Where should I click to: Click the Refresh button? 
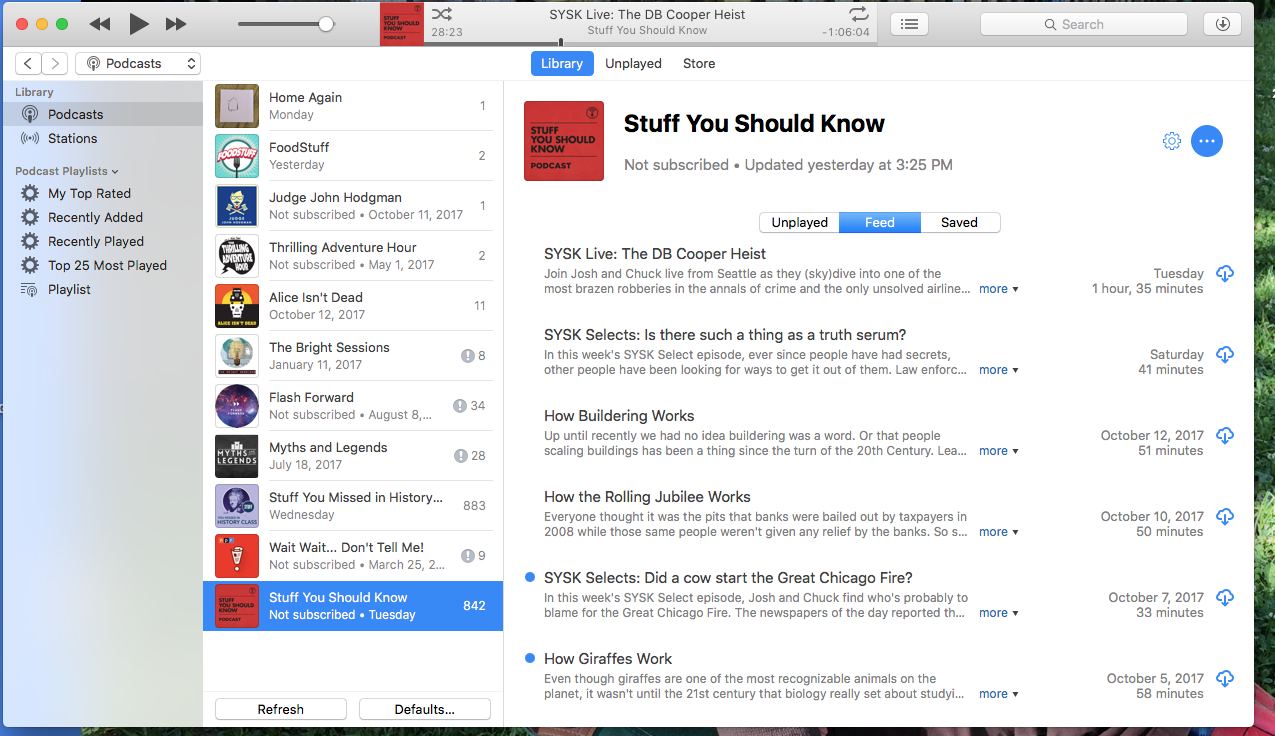point(281,709)
